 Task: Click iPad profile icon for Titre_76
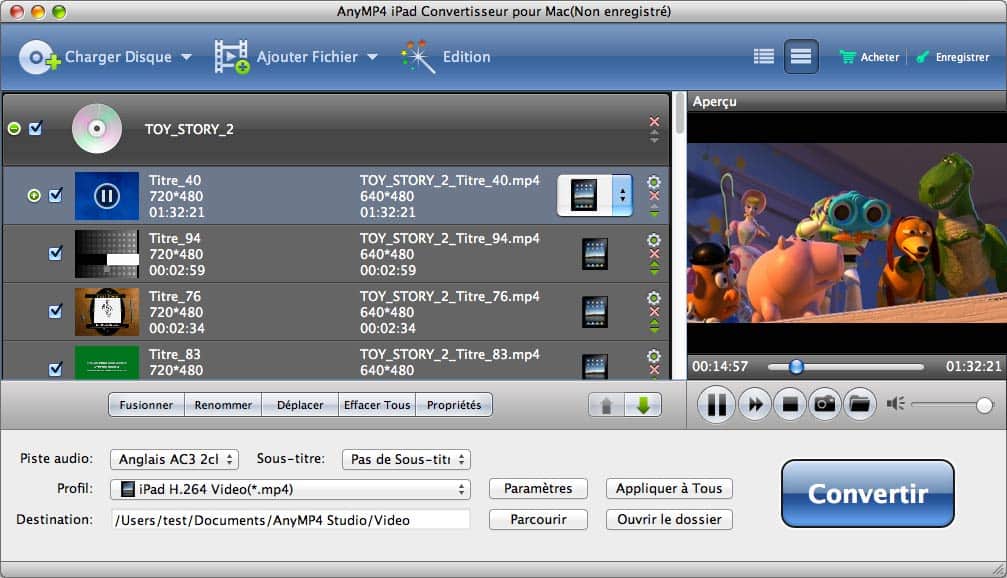595,311
